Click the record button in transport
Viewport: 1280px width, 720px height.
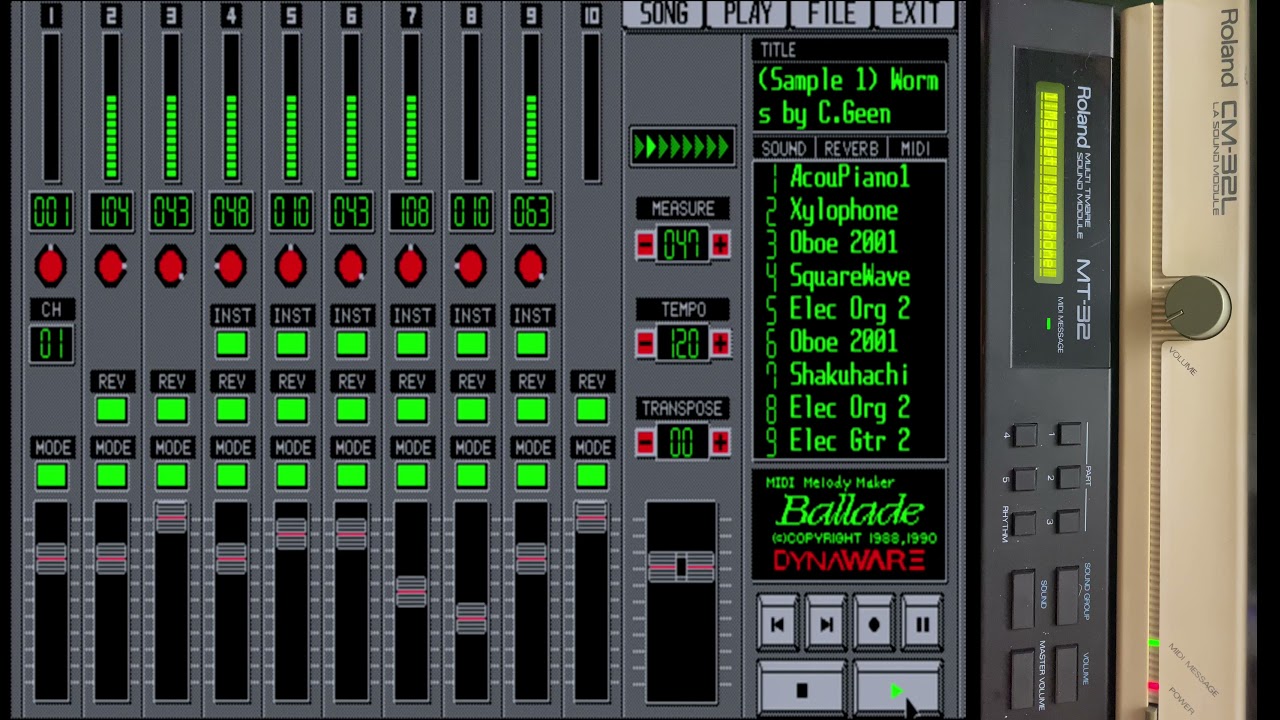[874, 625]
